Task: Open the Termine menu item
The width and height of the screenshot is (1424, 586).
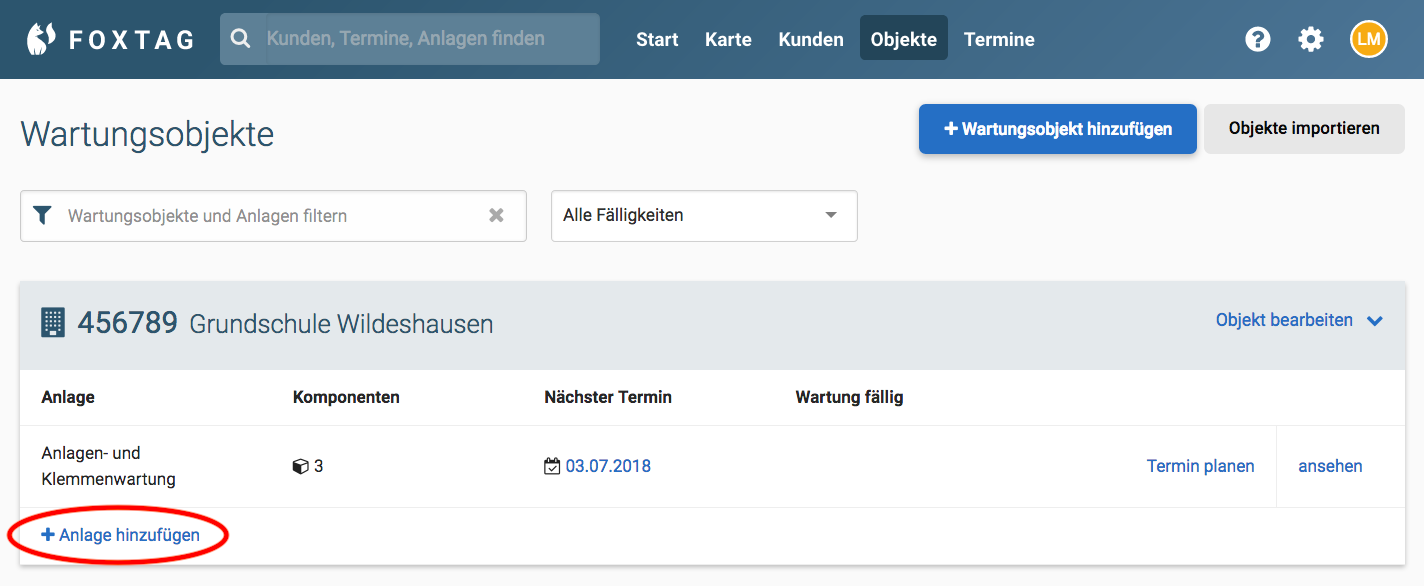Action: click(x=999, y=39)
